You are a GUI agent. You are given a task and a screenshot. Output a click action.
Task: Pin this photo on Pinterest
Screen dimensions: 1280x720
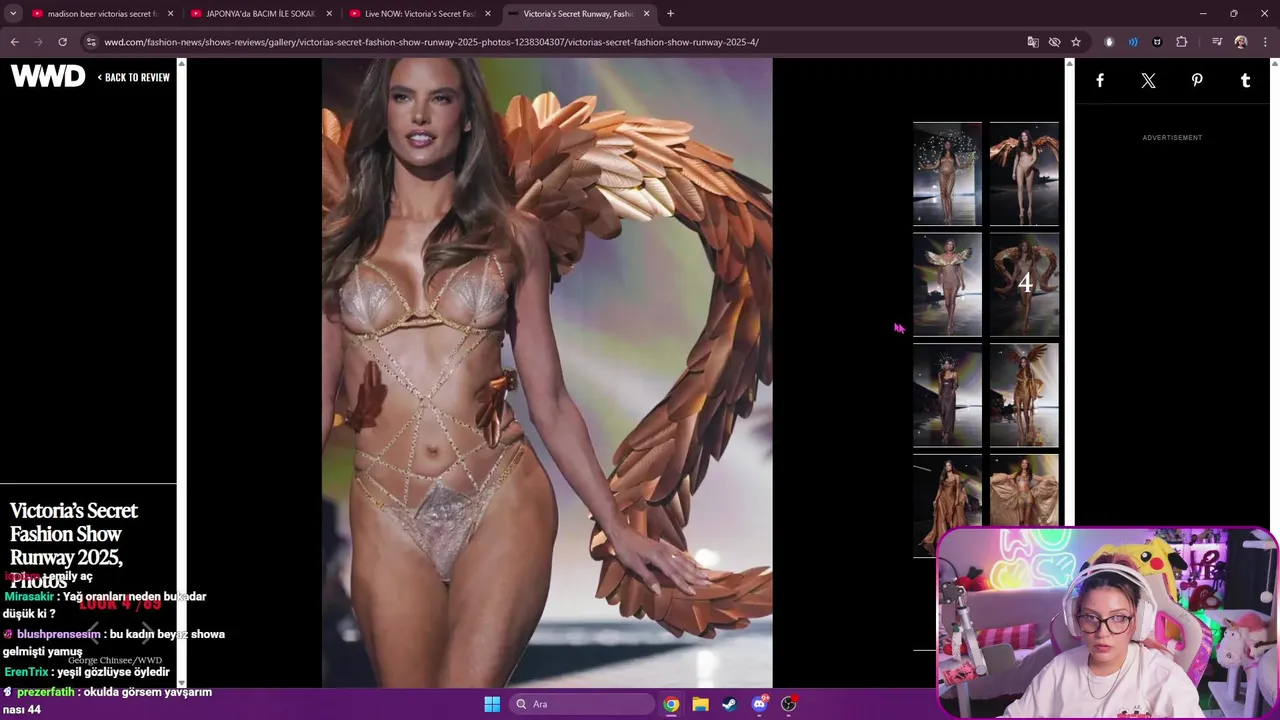pos(1197,81)
